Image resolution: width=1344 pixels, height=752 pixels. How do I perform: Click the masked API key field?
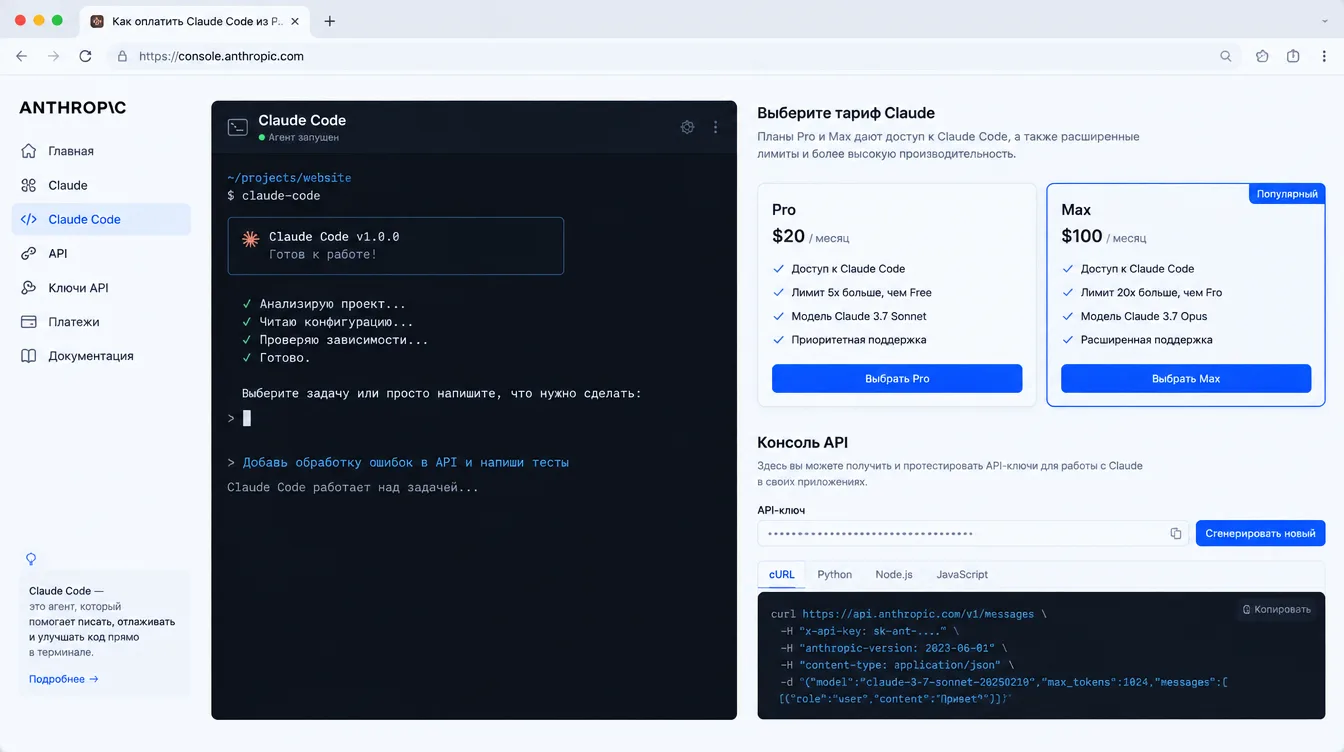coord(973,533)
